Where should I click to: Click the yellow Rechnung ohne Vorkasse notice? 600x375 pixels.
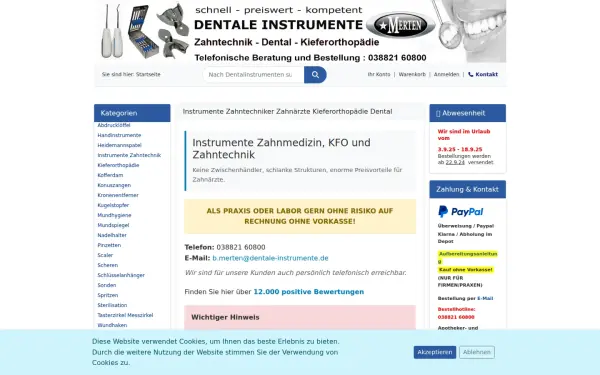(300, 216)
